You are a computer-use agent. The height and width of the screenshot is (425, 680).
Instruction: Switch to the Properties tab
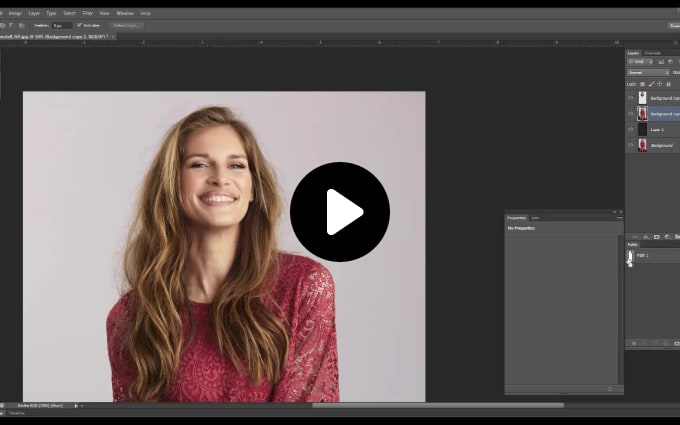click(x=517, y=218)
